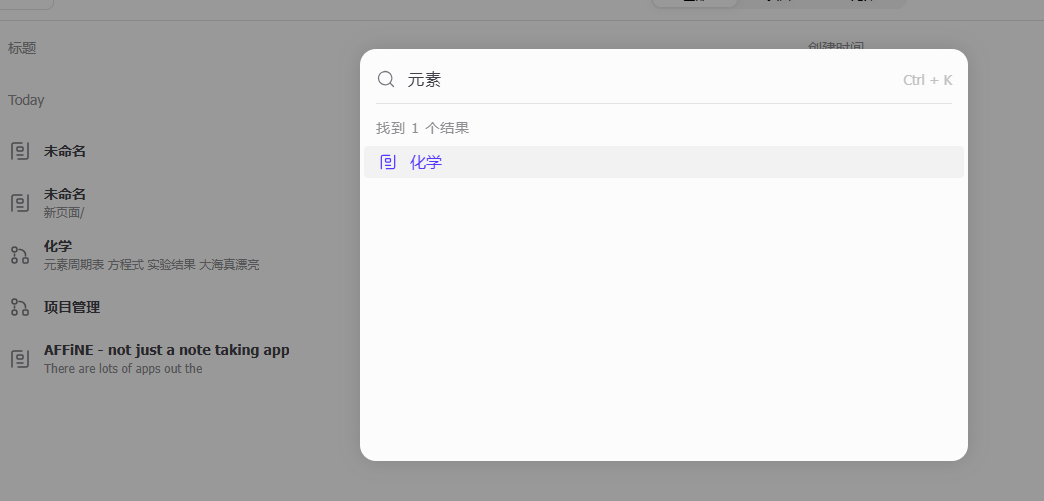Image resolution: width=1044 pixels, height=501 pixels.
Task: Open the 化学 page from the list
Action: [x=58, y=247]
